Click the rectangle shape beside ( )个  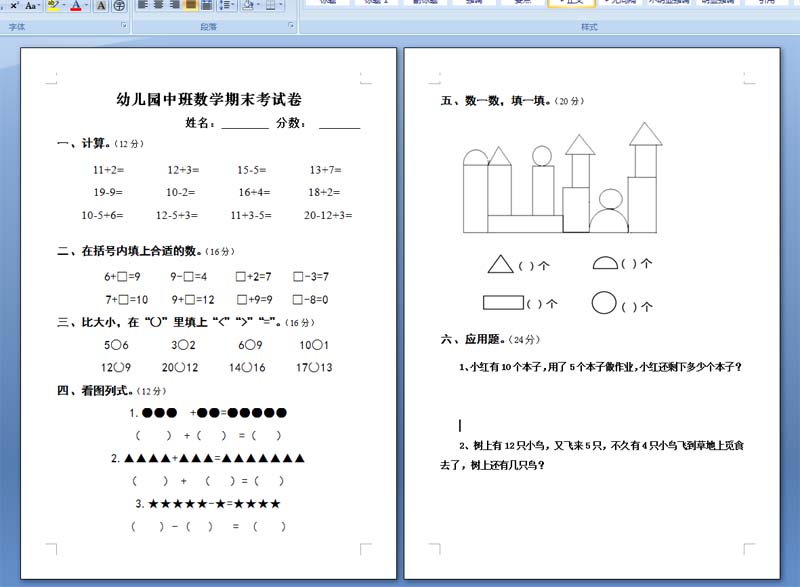click(x=504, y=302)
